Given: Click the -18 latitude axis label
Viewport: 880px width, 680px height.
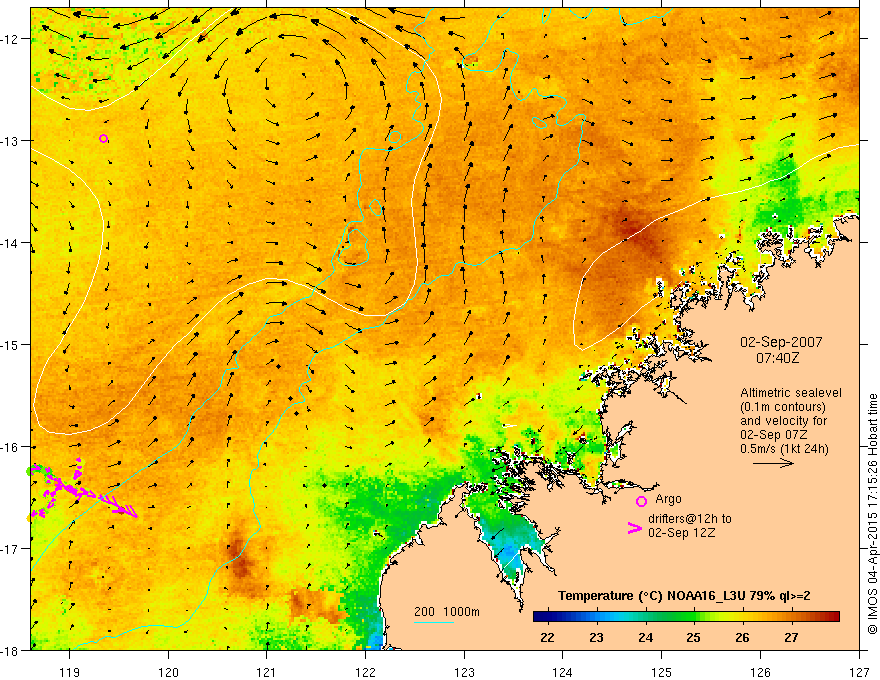Looking at the screenshot, I should coord(10,650).
